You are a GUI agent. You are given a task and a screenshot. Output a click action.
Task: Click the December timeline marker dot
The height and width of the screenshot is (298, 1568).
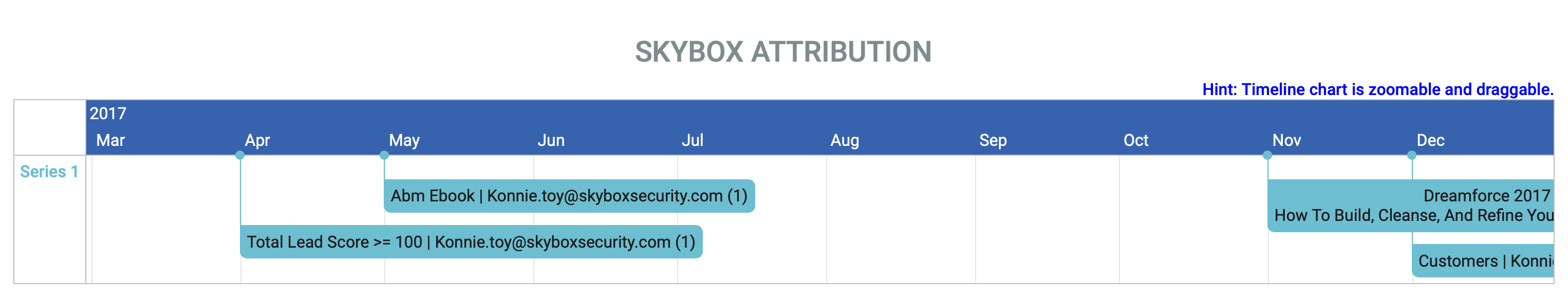[x=1412, y=155]
